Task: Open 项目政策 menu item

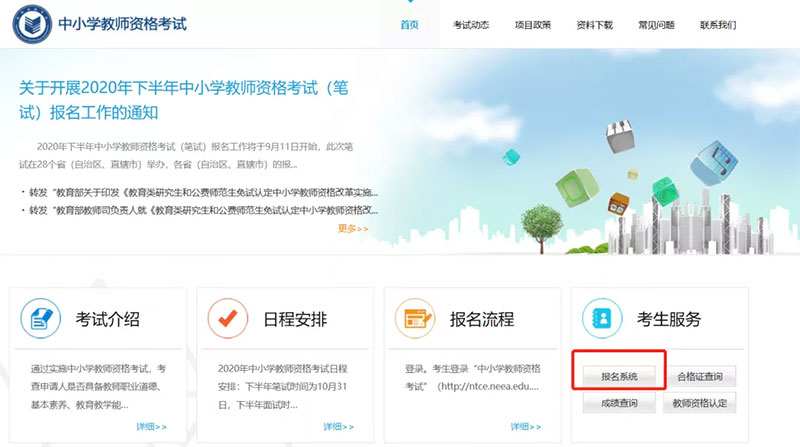Action: [533, 25]
